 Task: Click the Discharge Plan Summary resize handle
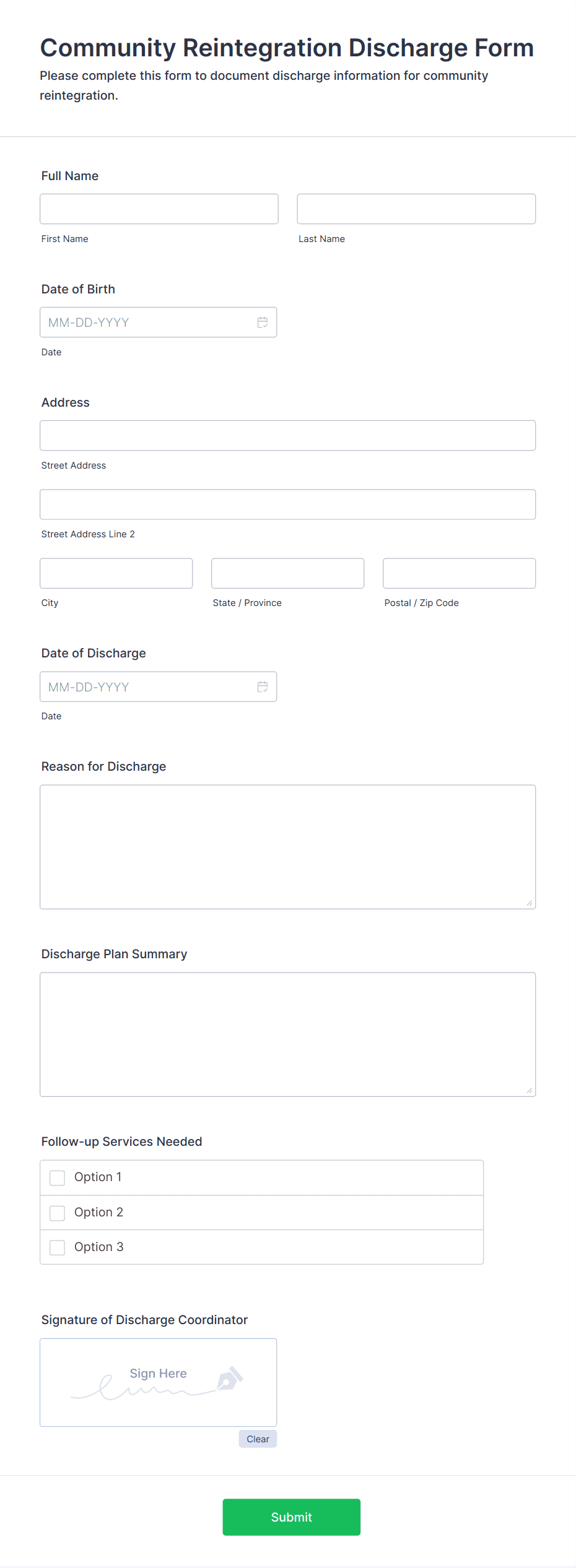(530, 1091)
